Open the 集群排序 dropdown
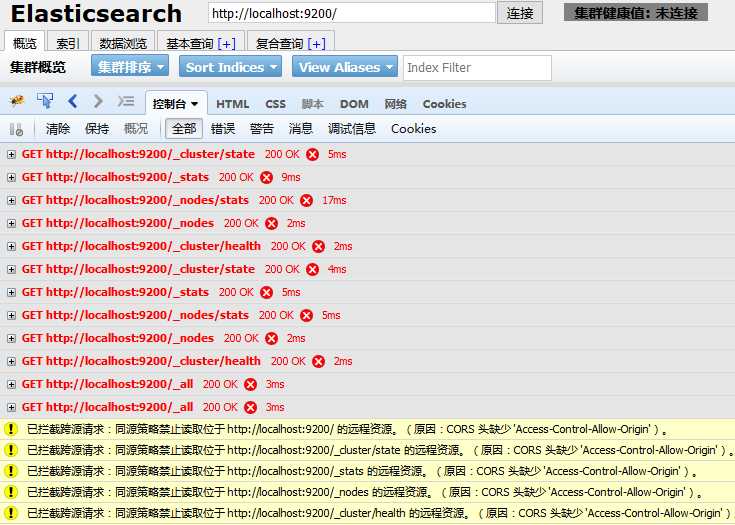 coord(130,67)
